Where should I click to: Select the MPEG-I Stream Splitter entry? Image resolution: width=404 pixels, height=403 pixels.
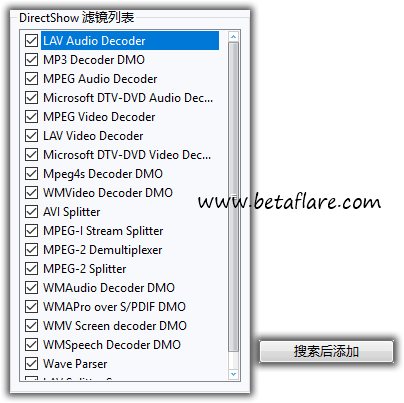tap(103, 231)
